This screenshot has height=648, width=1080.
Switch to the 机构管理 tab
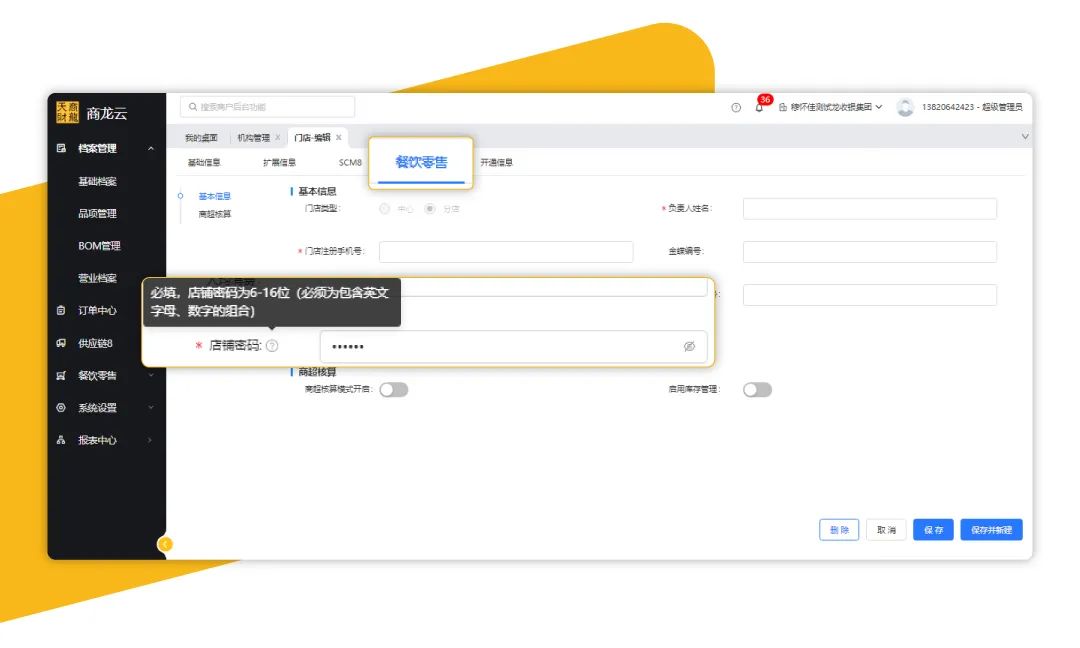(253, 138)
